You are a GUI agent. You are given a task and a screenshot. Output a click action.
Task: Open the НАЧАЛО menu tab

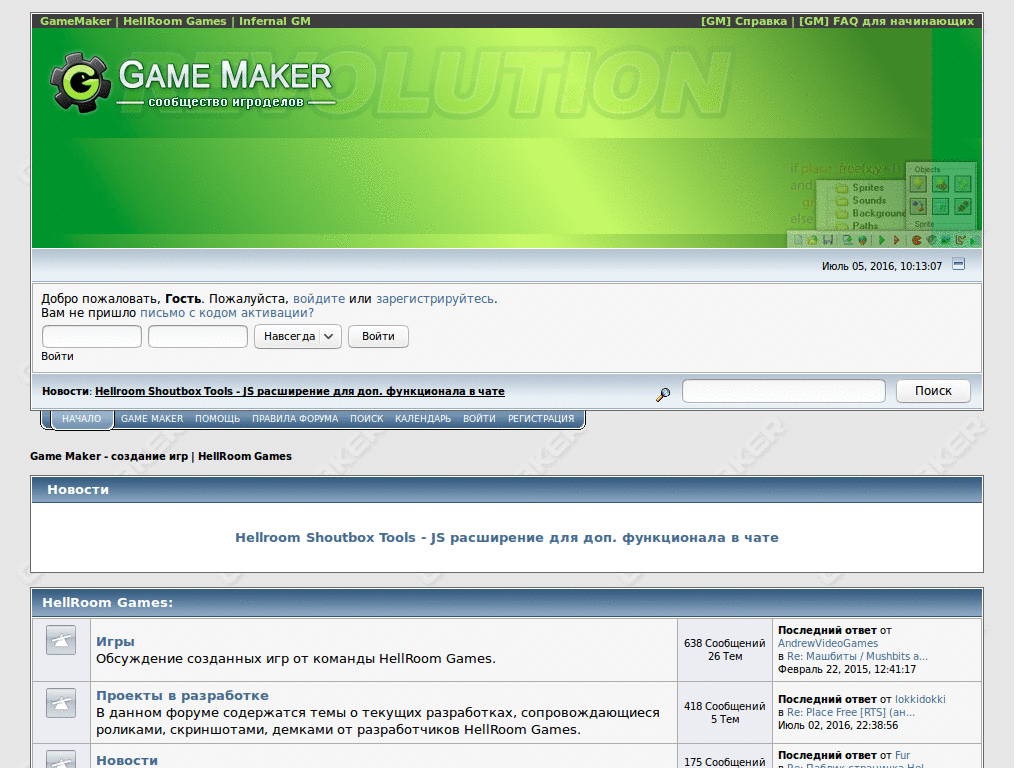pos(82,419)
